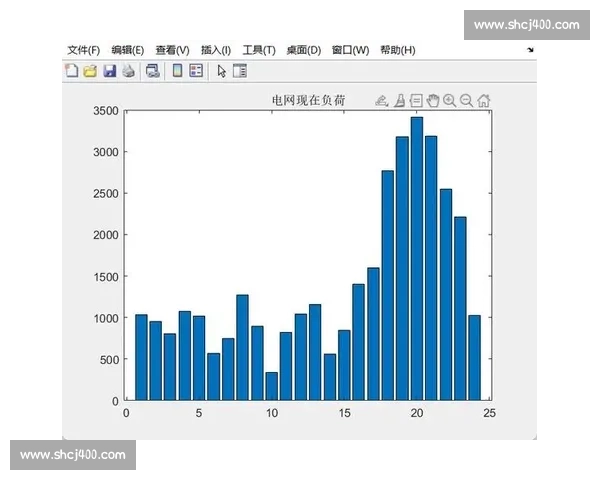Viewport: 600px width, 480px height.
Task: Open the 帮助(H) menu
Action: pyautogui.click(x=398, y=50)
